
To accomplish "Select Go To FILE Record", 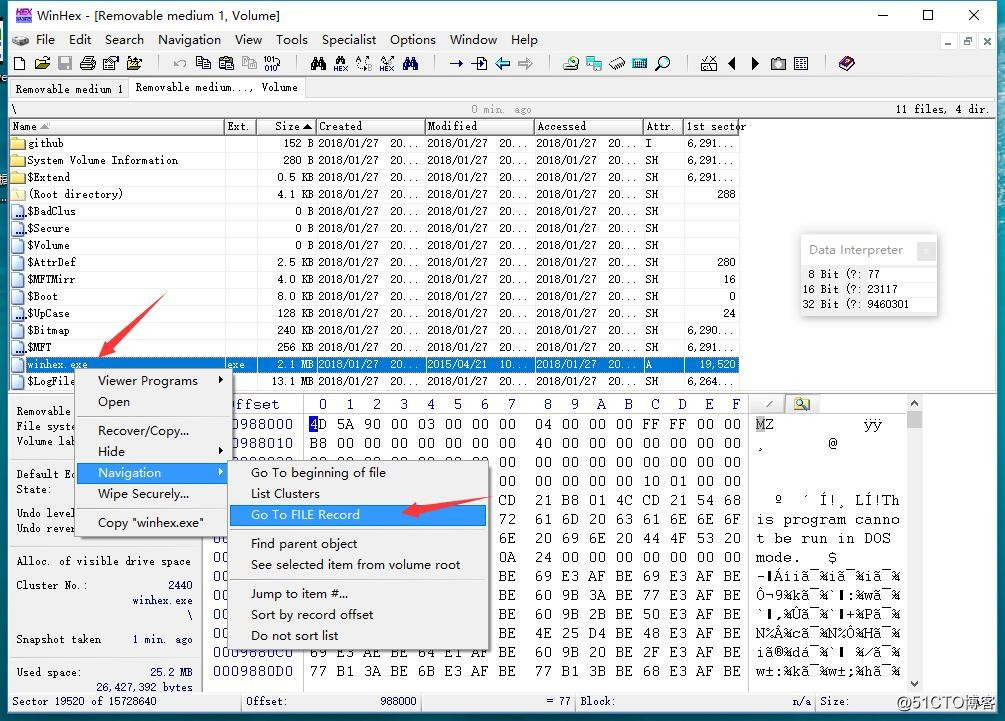I will (x=358, y=515).
